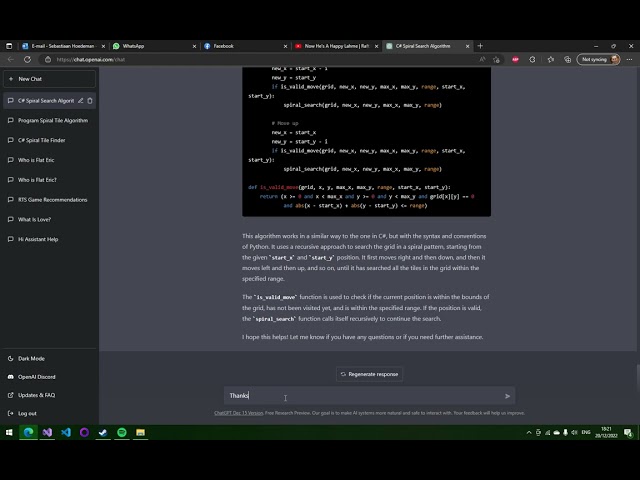Refresh the current page
640x480 pixels.
click(x=27, y=60)
